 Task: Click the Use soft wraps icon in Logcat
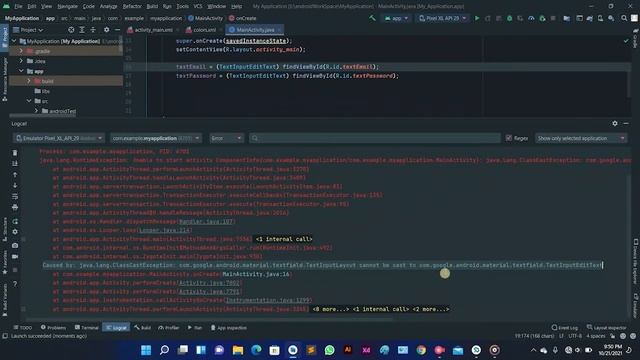[15, 196]
